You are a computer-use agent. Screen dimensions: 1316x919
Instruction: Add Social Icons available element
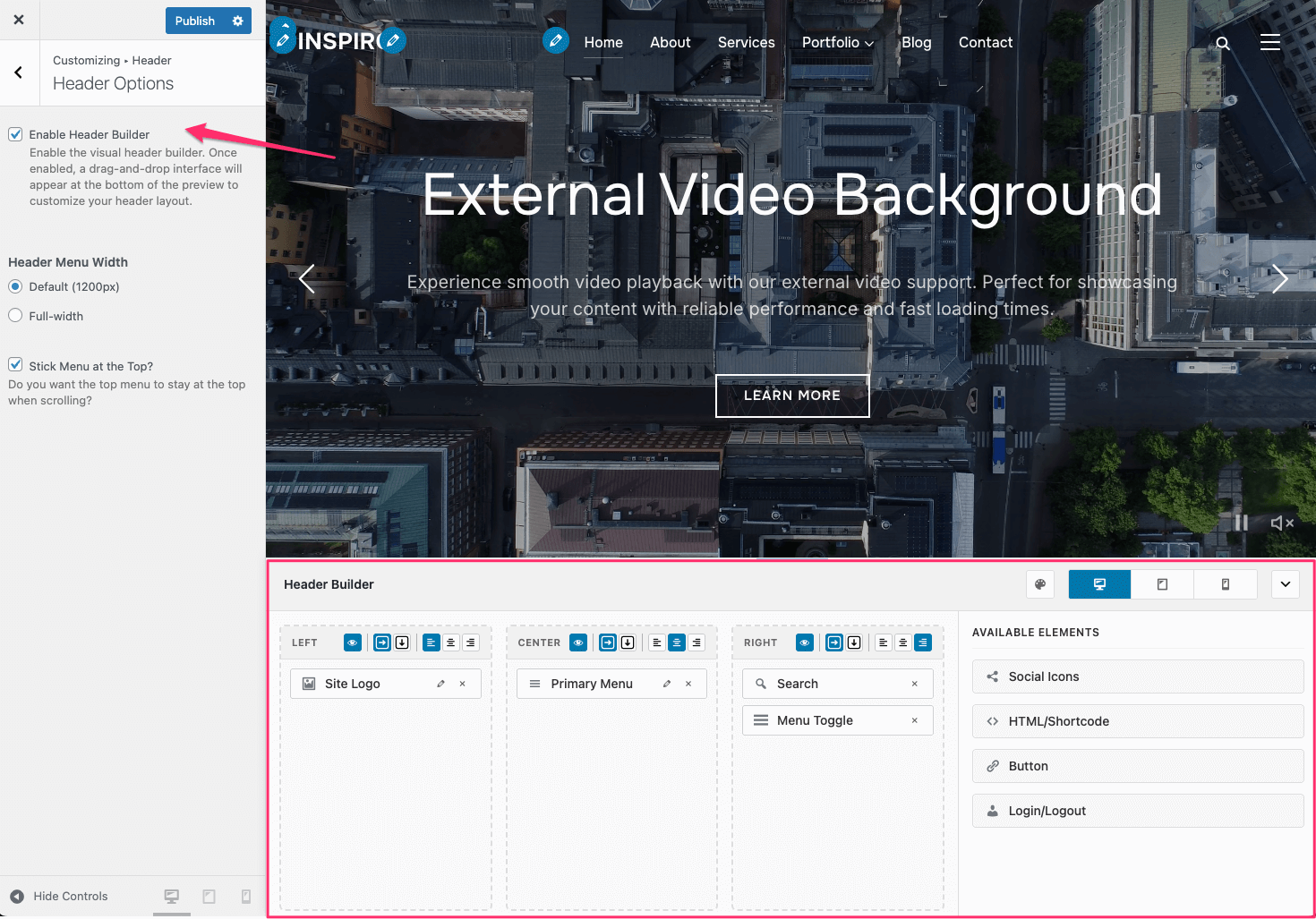pos(1137,676)
